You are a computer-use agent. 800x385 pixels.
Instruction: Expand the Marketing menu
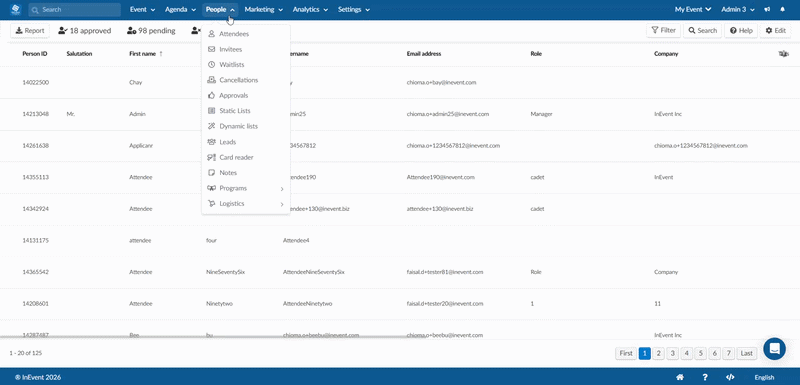(263, 9)
